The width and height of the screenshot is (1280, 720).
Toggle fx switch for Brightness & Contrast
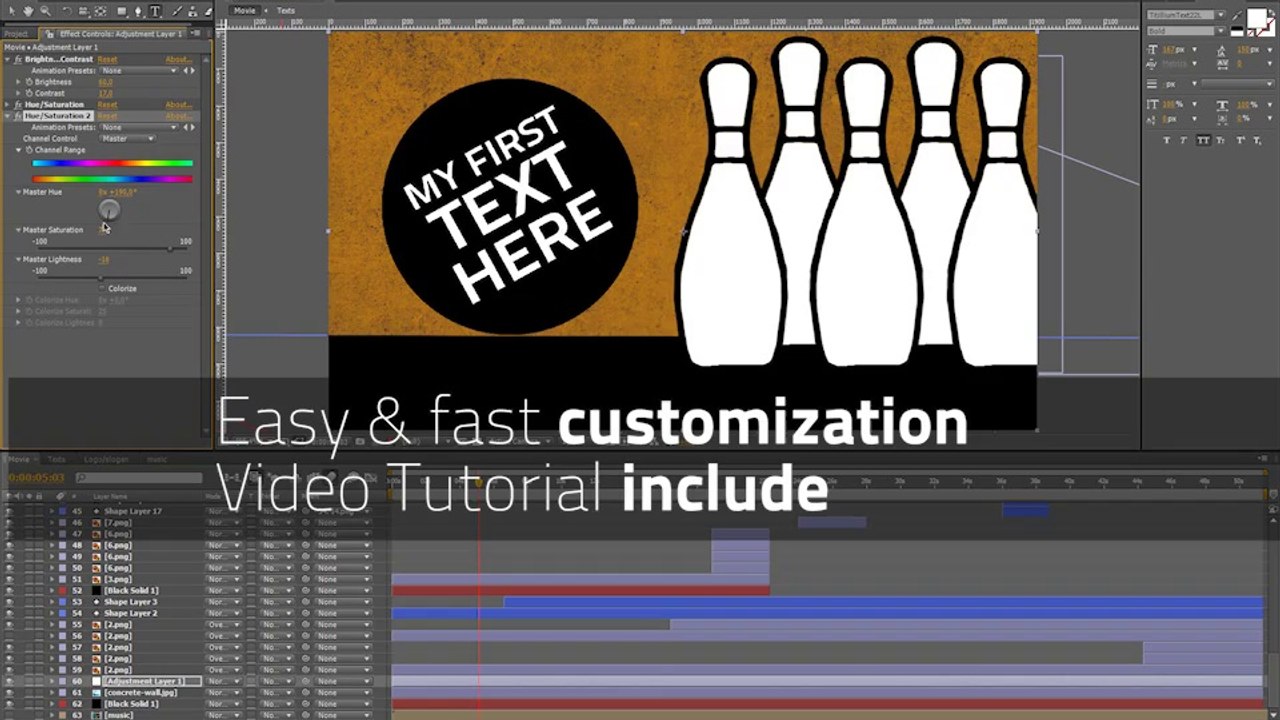18,60
